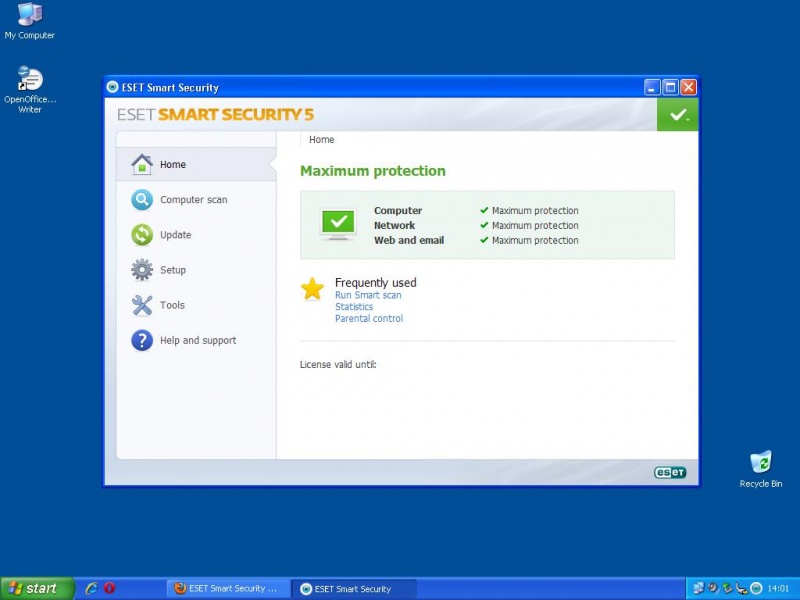Click the green Update arrows icon
800x600 pixels.
pos(142,235)
